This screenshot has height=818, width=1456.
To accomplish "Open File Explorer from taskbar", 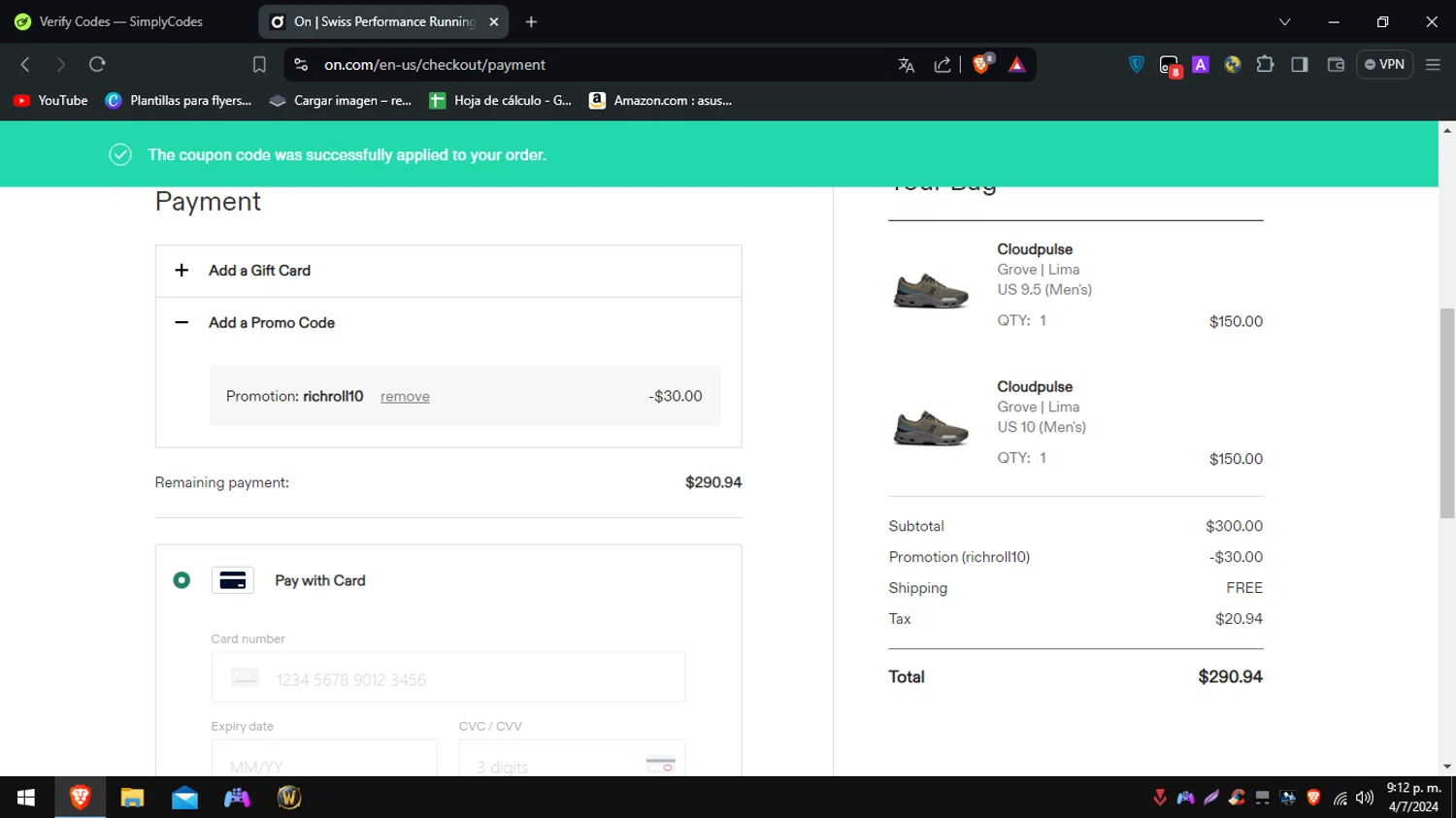I will point(132,798).
